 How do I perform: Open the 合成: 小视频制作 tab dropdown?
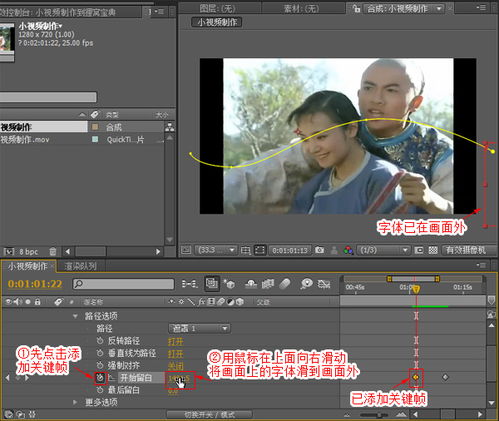tap(439, 8)
